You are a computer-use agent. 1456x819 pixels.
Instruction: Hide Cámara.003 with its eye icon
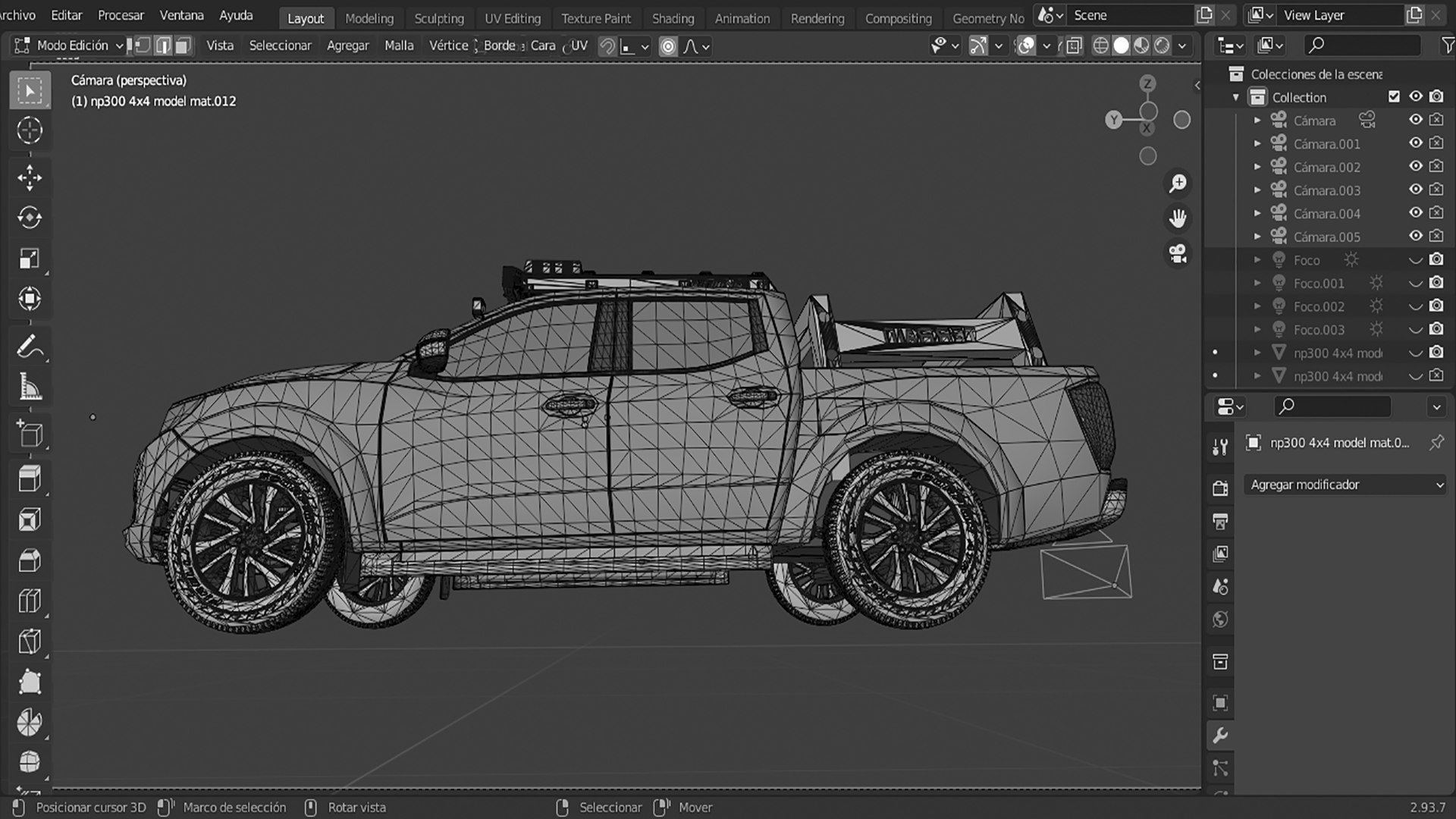point(1415,190)
